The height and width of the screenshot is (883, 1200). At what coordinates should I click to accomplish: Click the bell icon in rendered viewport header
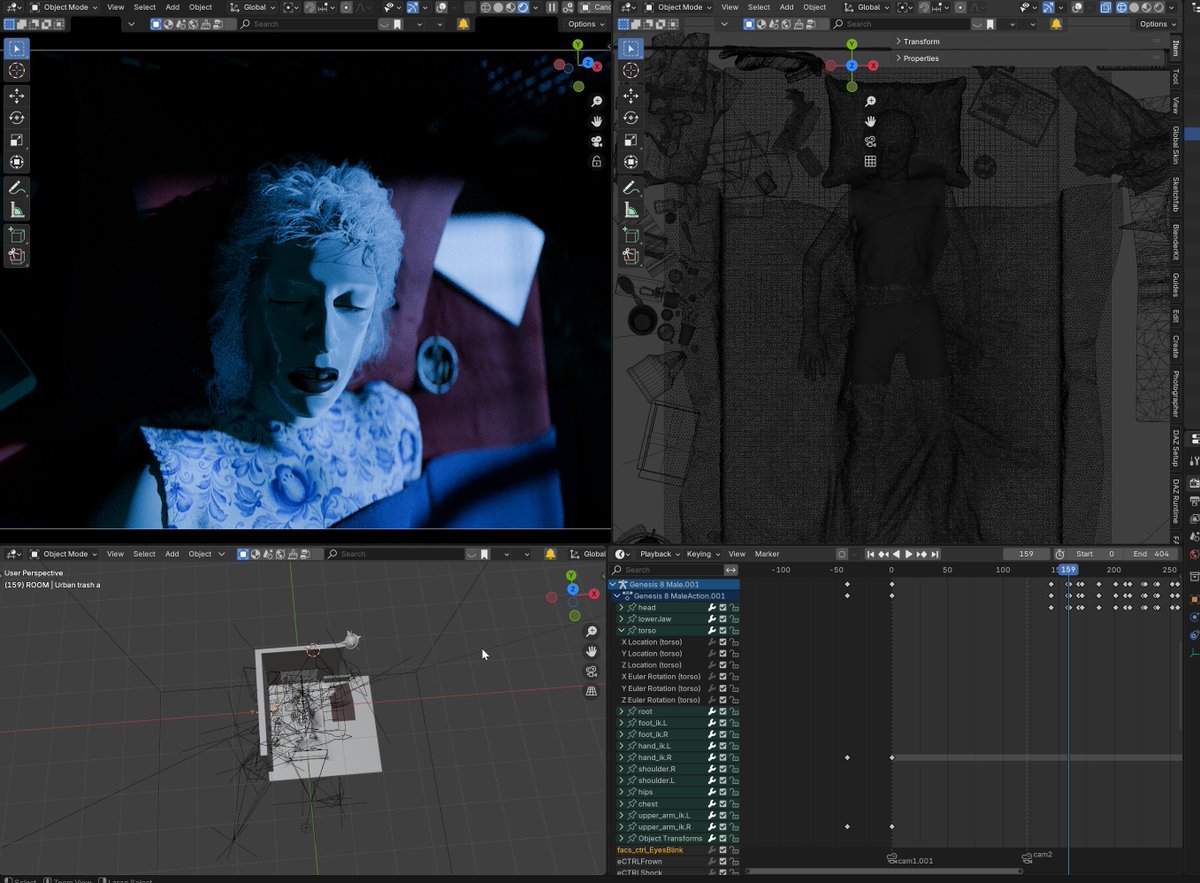464,24
